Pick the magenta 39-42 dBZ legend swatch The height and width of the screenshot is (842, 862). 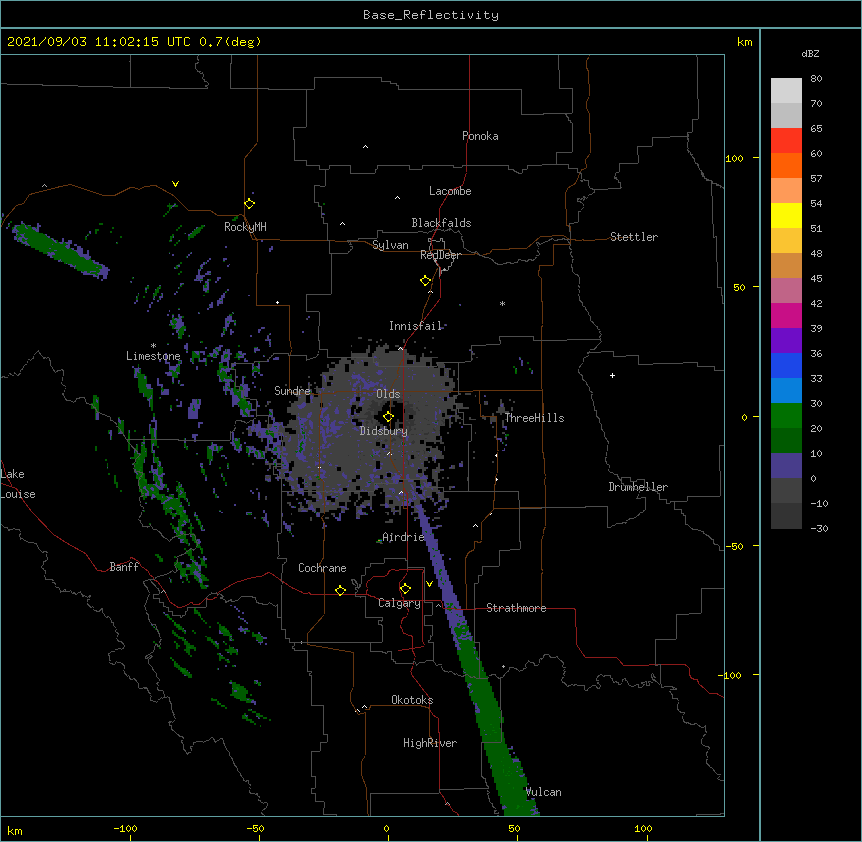(x=786, y=315)
